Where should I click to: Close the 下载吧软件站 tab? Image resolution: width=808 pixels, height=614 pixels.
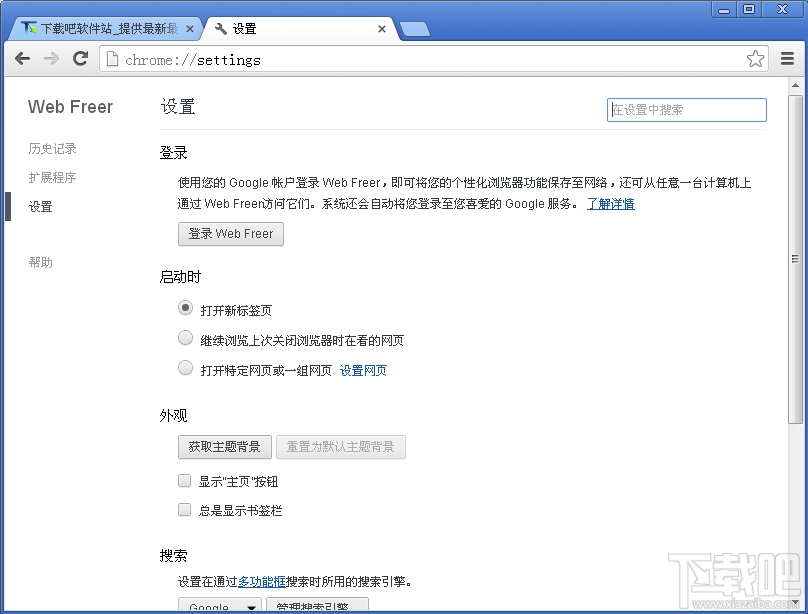(190, 29)
